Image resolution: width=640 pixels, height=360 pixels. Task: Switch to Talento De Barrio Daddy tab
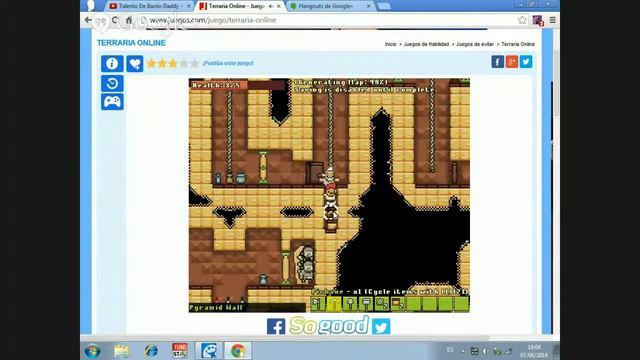149,6
